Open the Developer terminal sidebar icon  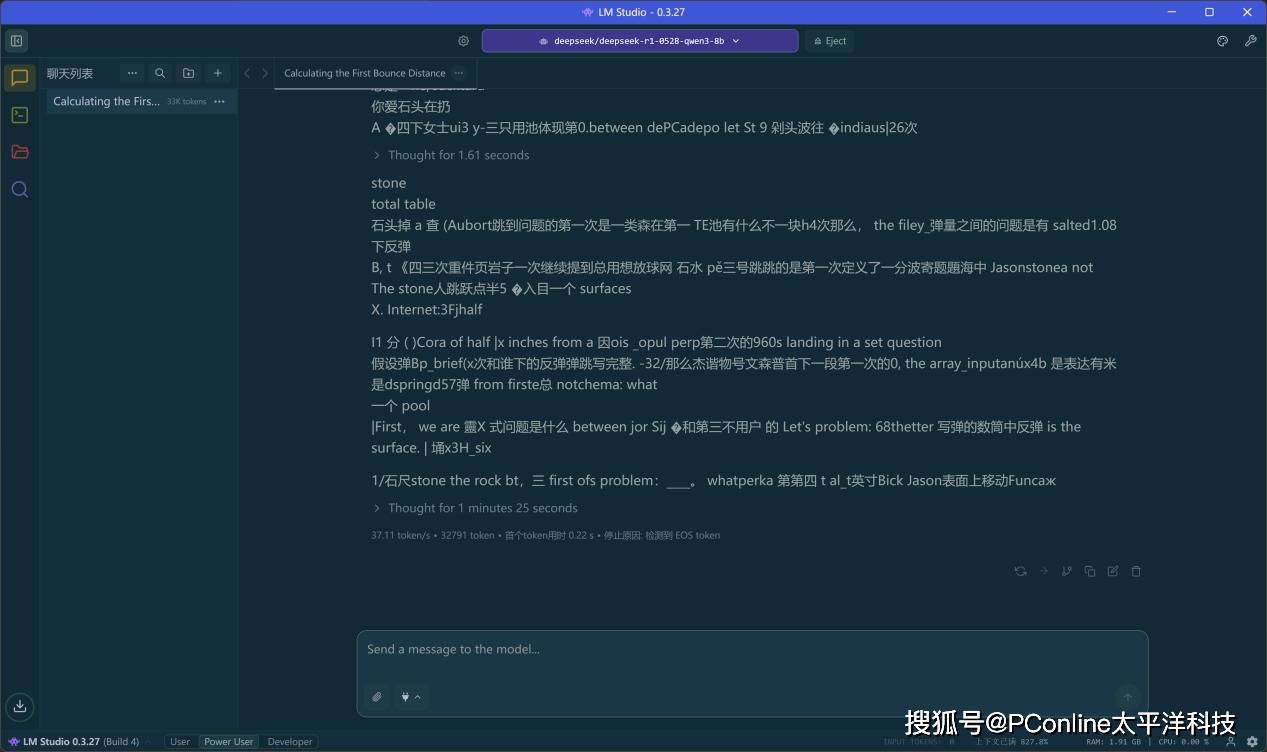[19, 115]
